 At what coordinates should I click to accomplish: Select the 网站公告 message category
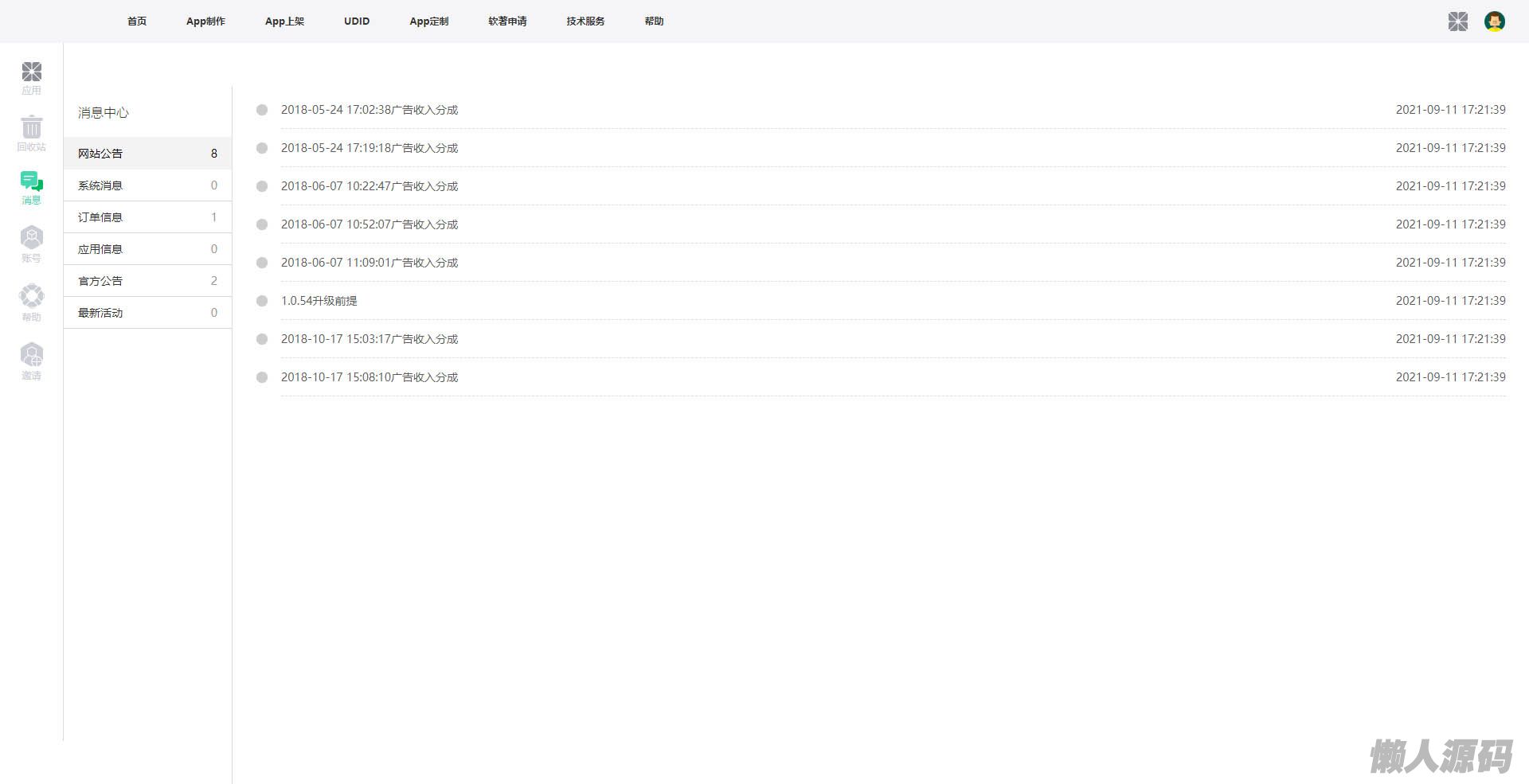147,154
